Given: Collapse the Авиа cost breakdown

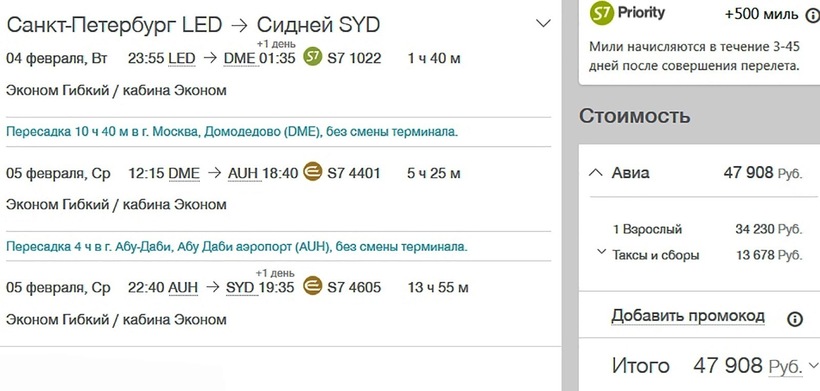Looking at the screenshot, I should pos(595,172).
